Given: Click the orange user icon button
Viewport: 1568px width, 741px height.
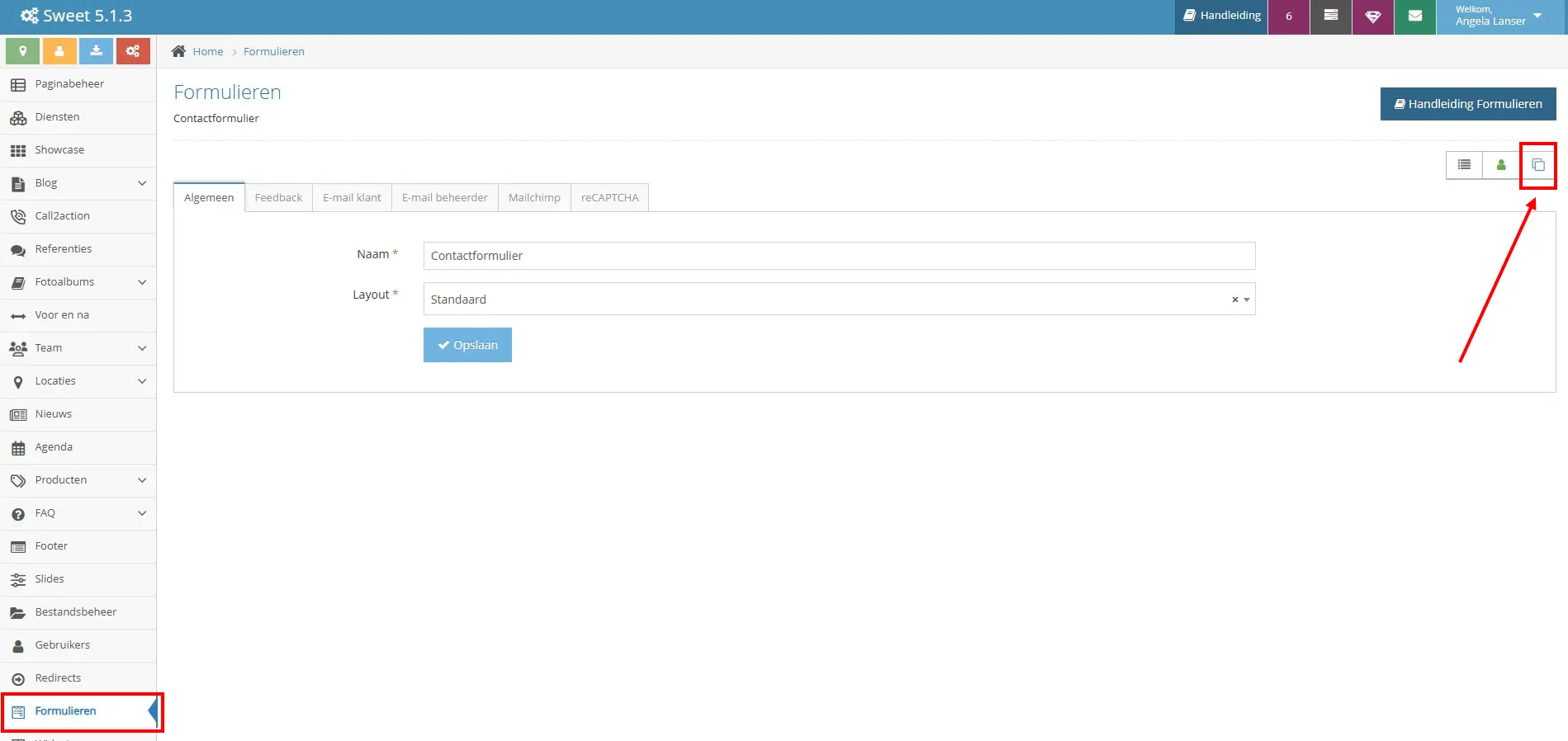Looking at the screenshot, I should click(x=59, y=51).
